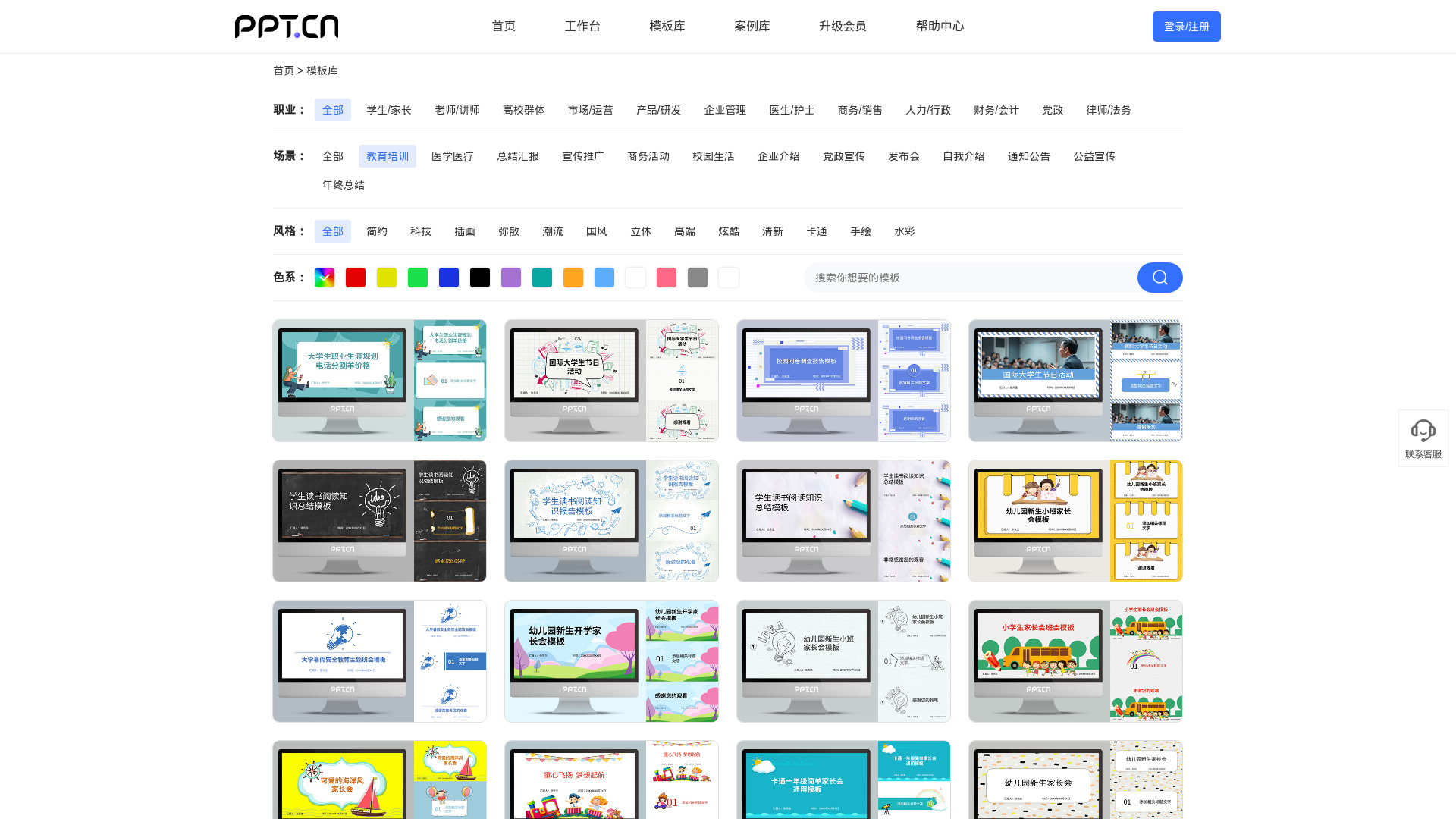Screen dimensions: 1456x819
Task: Filter profession by 产品/研发
Action: 659,110
